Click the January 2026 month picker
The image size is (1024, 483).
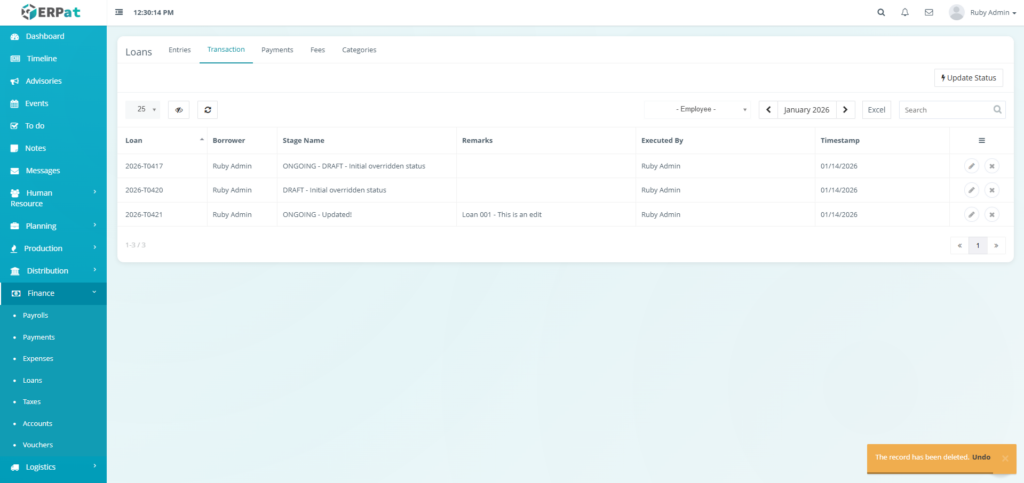tap(807, 110)
